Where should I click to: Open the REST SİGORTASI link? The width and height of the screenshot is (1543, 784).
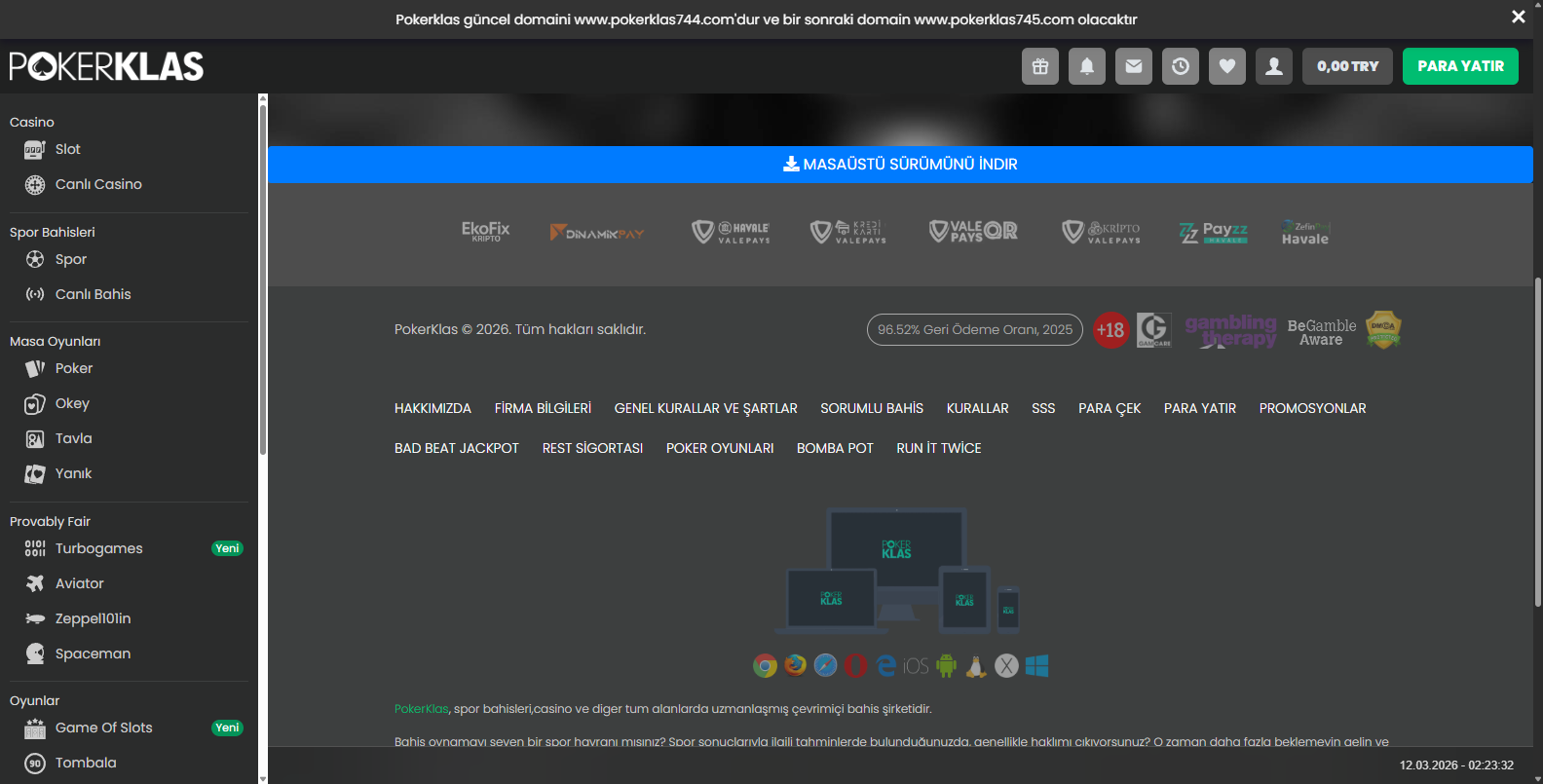(x=592, y=448)
